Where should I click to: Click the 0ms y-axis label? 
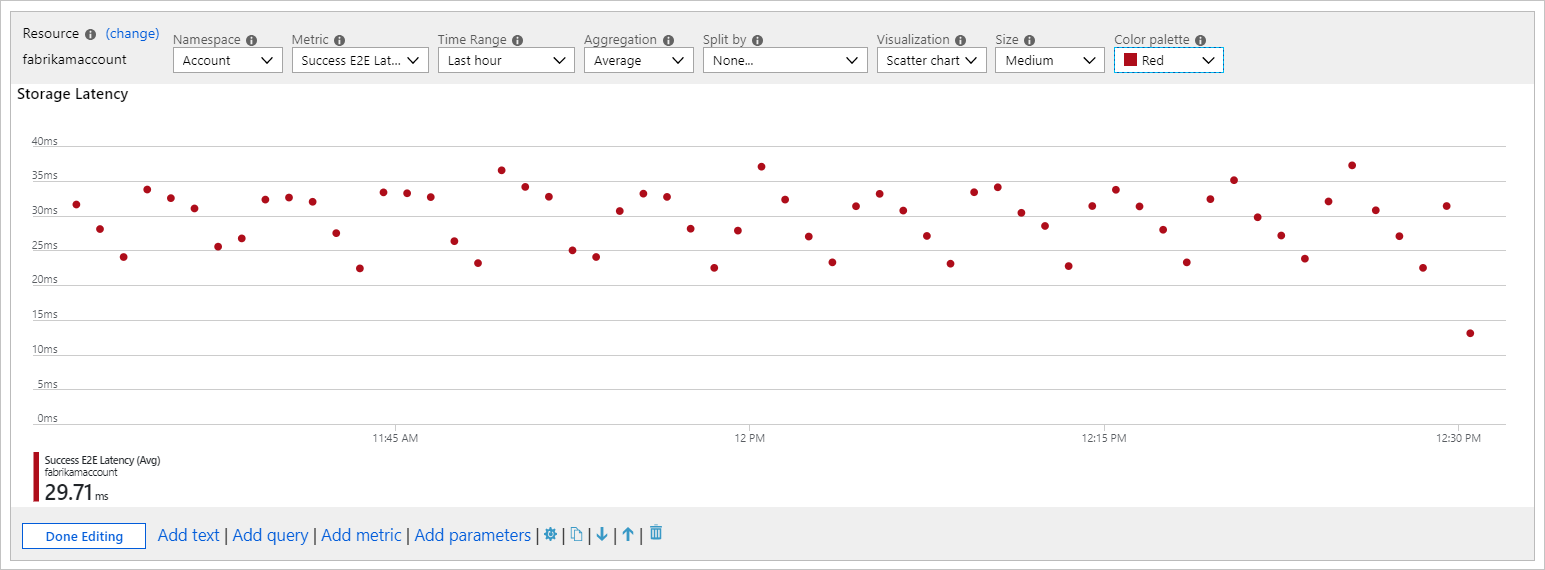pyautogui.click(x=48, y=418)
